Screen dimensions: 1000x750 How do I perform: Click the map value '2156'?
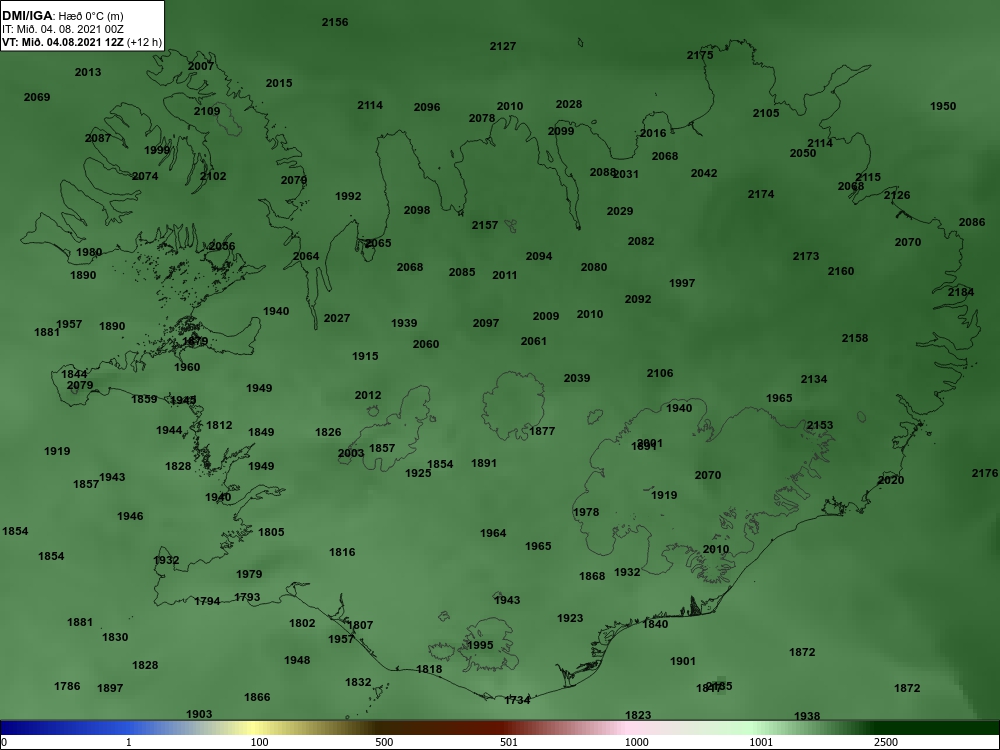coord(335,22)
